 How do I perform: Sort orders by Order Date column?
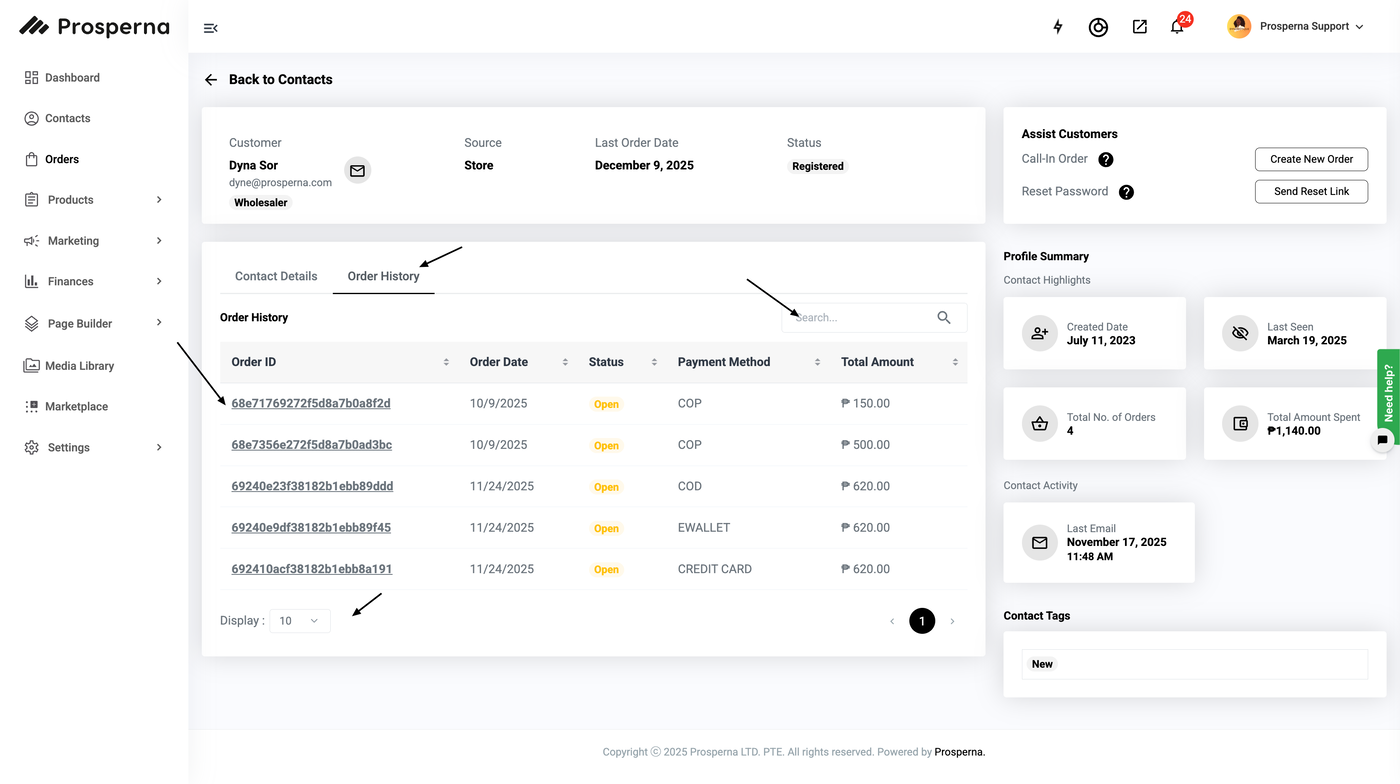point(565,362)
